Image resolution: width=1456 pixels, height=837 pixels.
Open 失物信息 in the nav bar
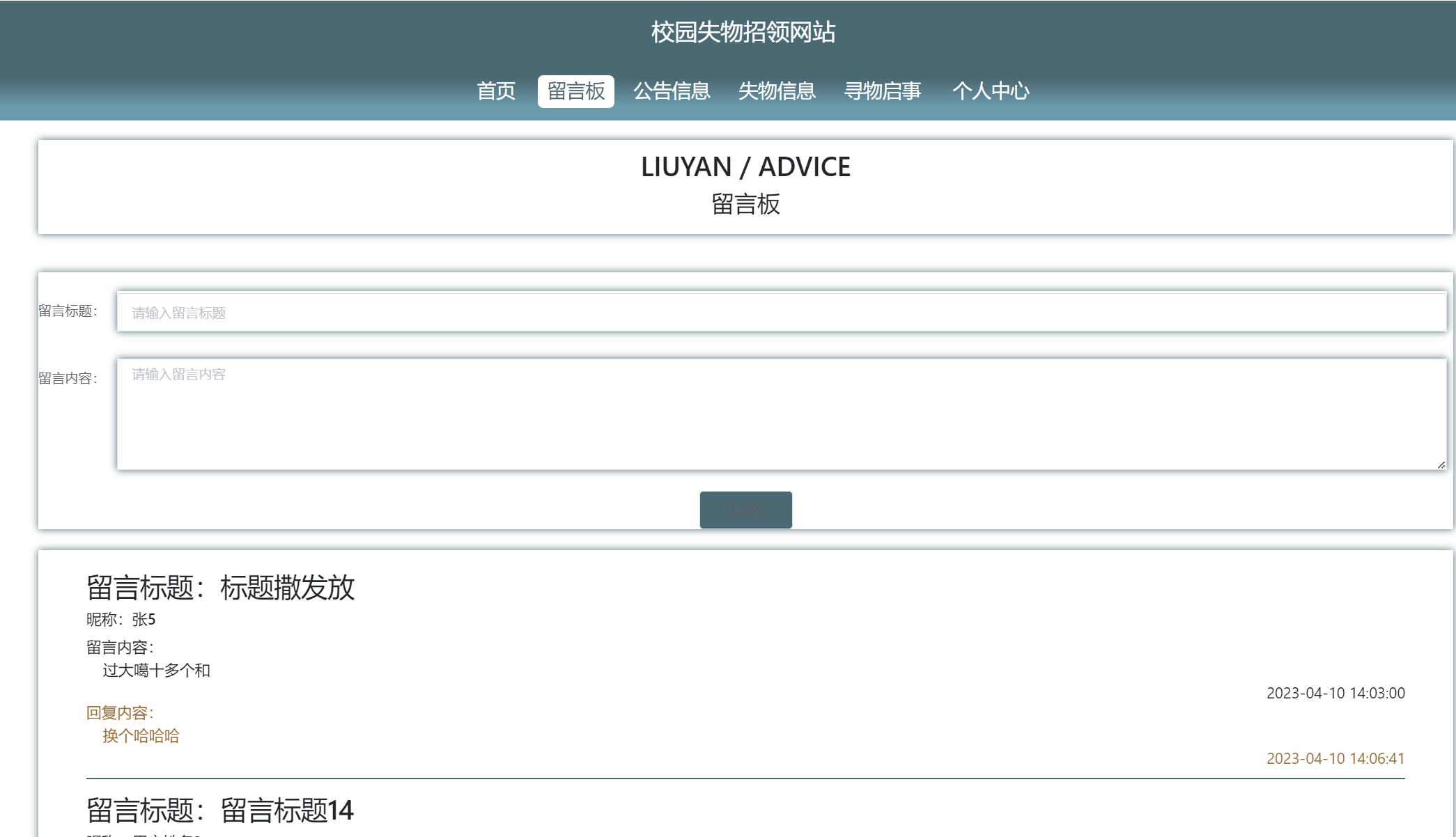(777, 91)
